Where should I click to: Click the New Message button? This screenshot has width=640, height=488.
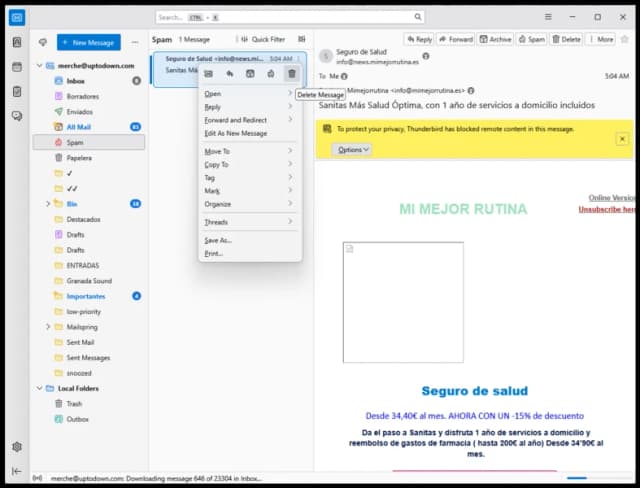coord(89,42)
